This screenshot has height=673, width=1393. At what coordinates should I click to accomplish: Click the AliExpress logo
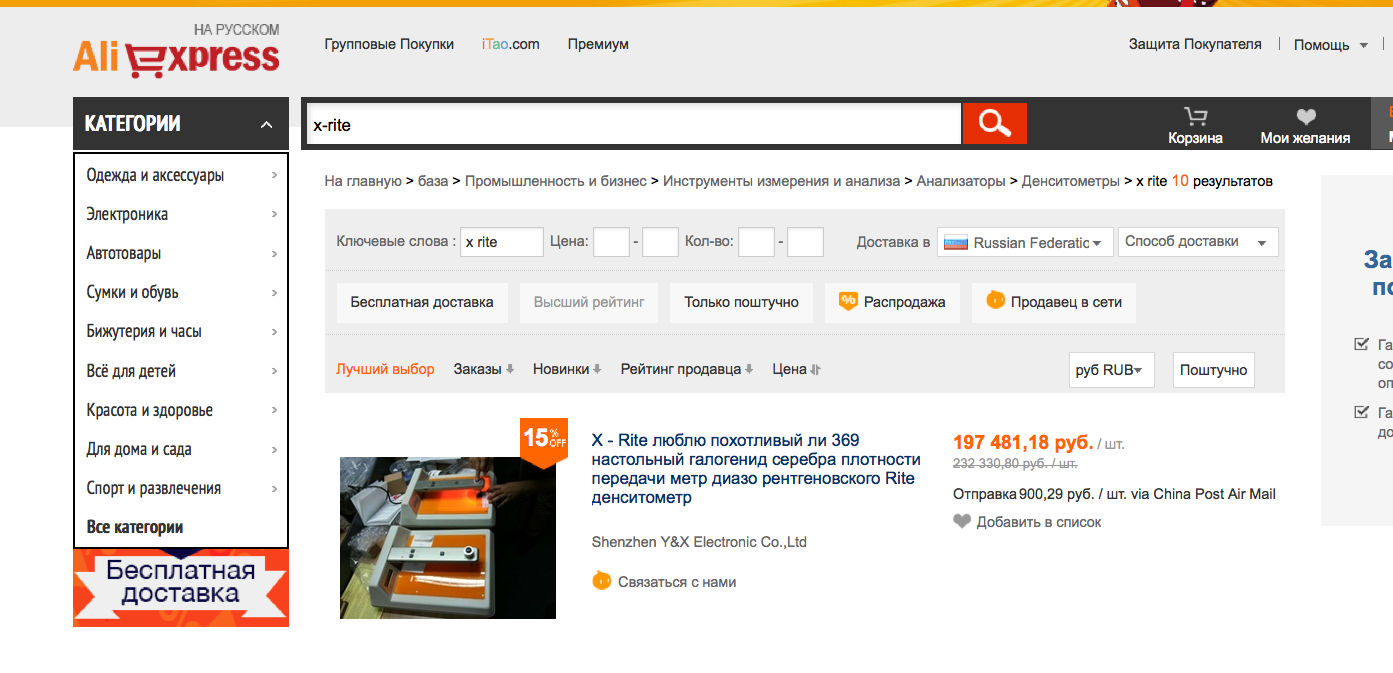176,50
